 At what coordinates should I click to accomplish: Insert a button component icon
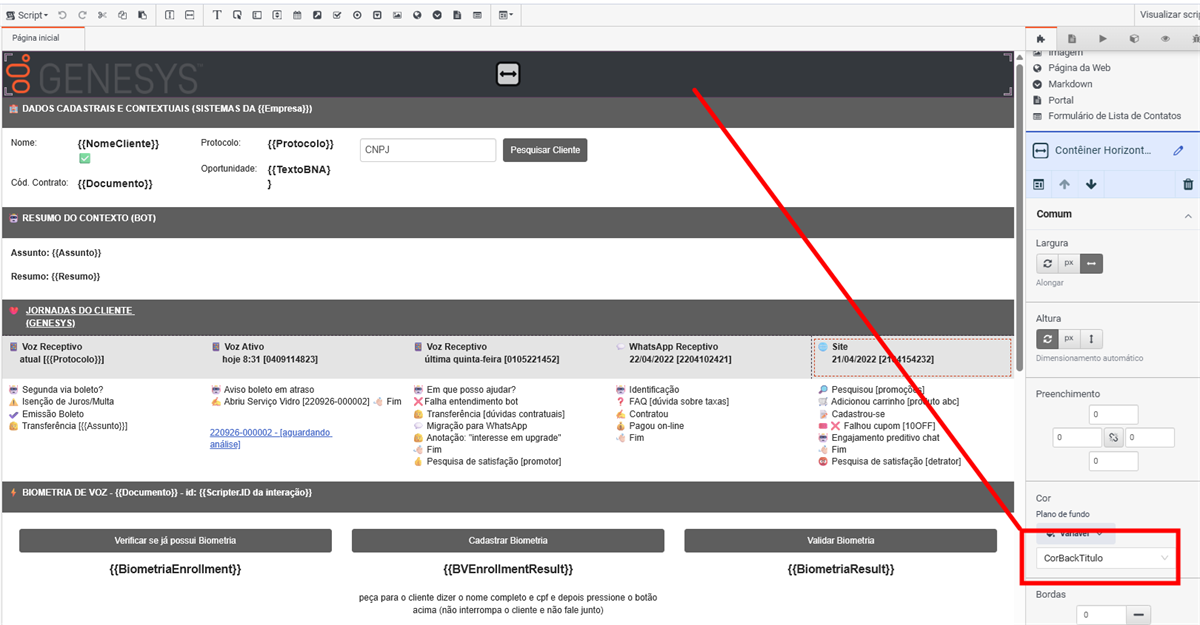(238, 15)
